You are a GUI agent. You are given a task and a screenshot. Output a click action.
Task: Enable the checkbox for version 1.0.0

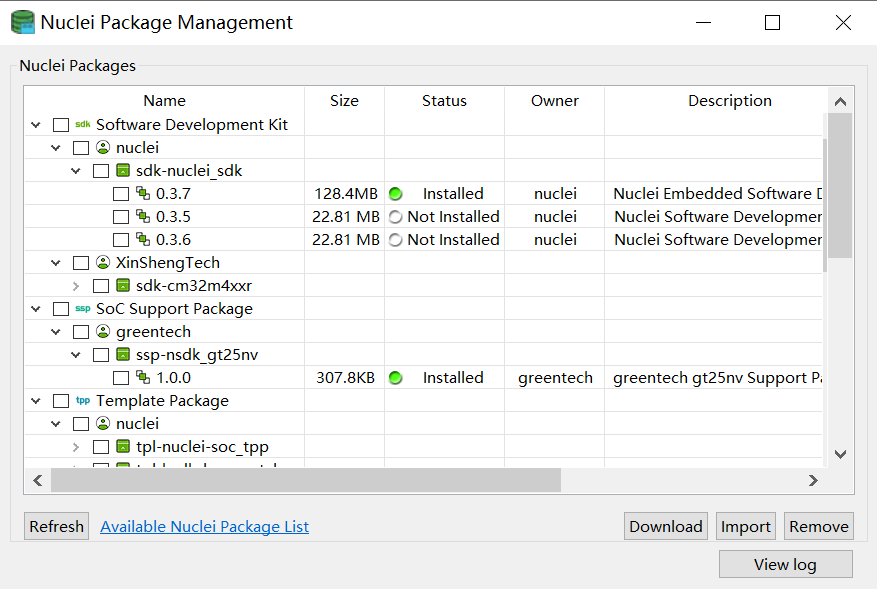pyautogui.click(x=121, y=378)
